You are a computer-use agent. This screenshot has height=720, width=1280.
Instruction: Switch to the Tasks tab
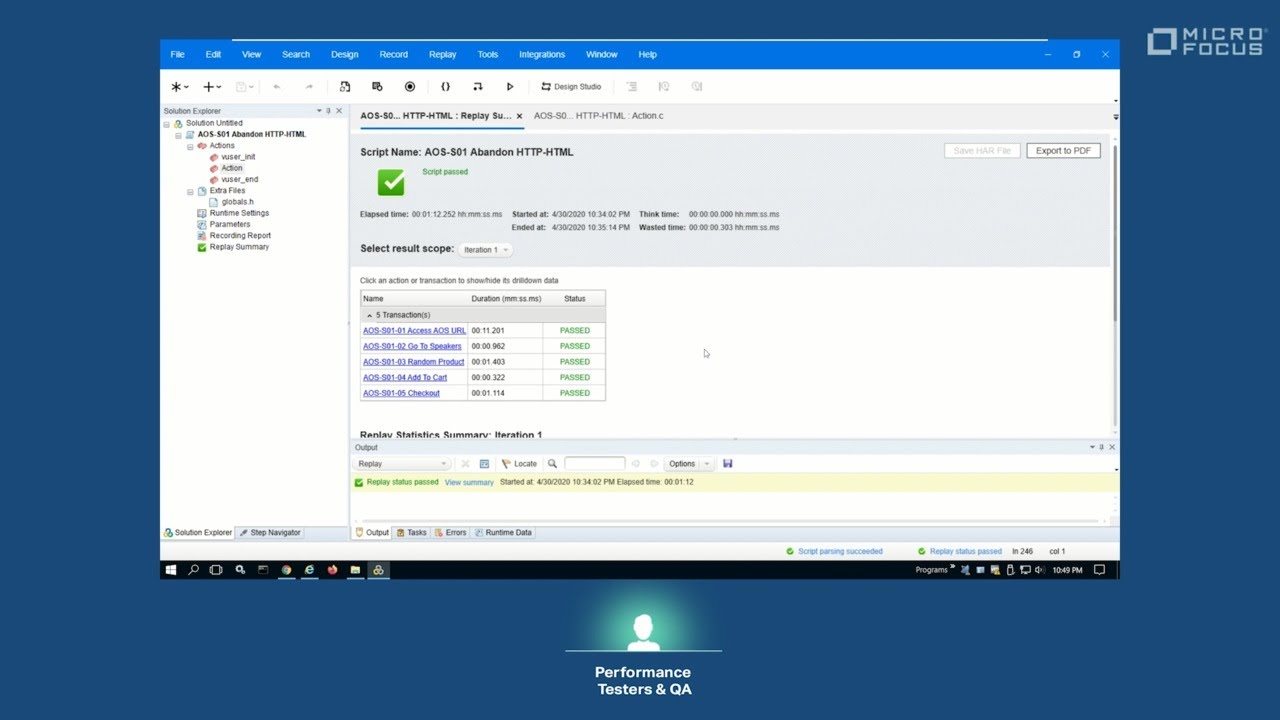point(411,533)
